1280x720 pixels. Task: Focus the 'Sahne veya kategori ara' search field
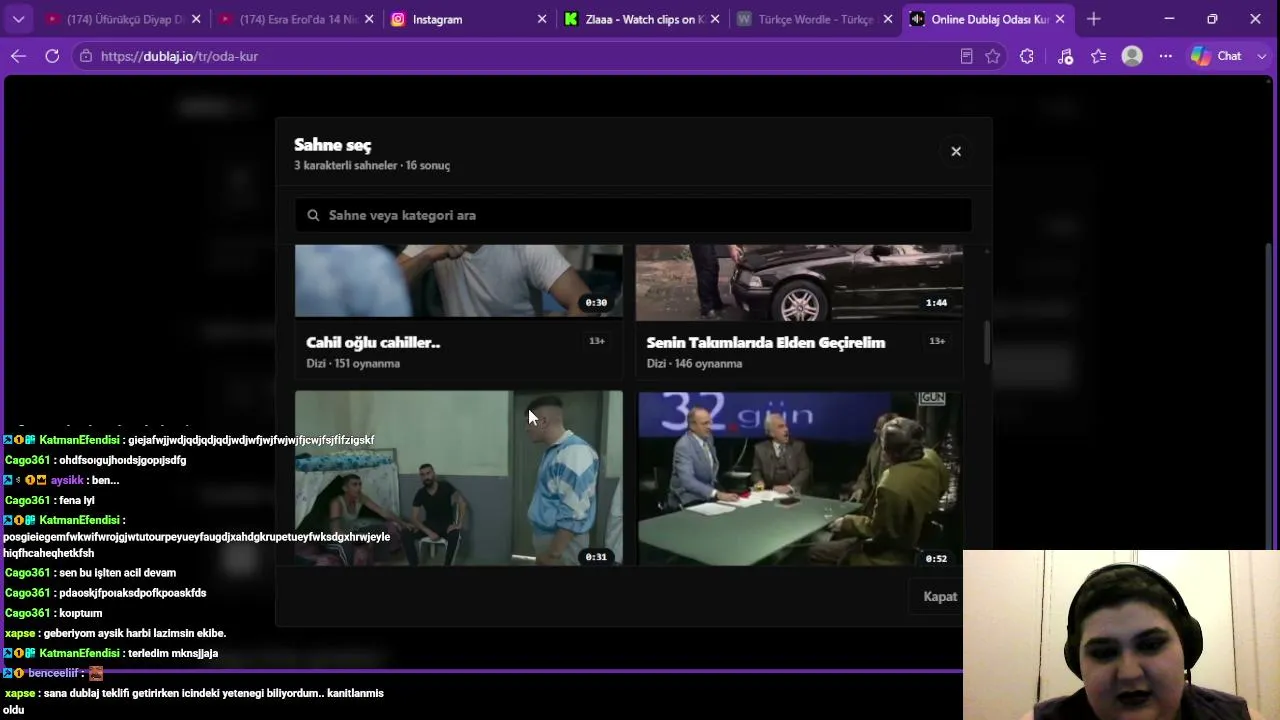pyautogui.click(x=633, y=215)
